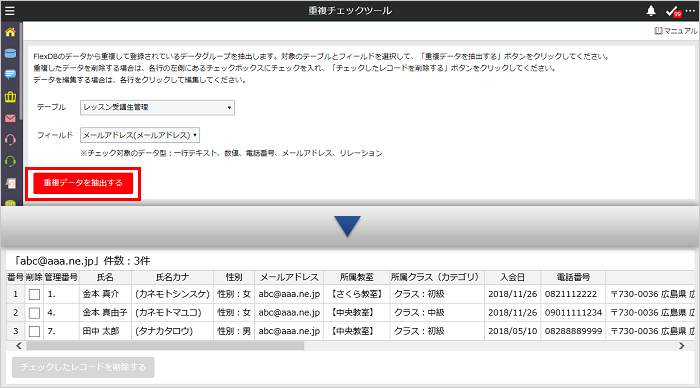This screenshot has width=700, height=388.
Task: Open the マニュアル manual link
Action: tap(676, 31)
